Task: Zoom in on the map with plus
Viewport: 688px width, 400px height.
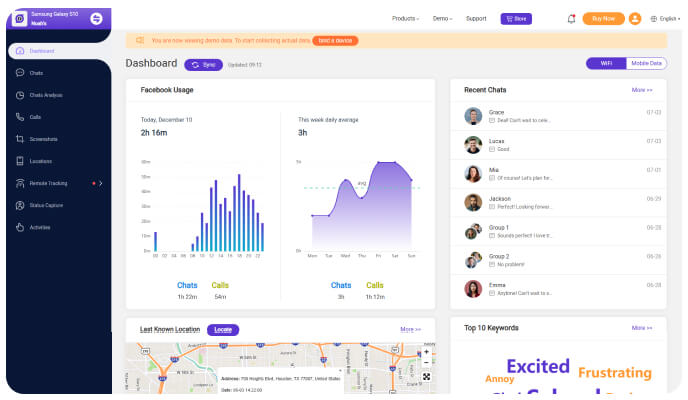Action: pyautogui.click(x=426, y=352)
